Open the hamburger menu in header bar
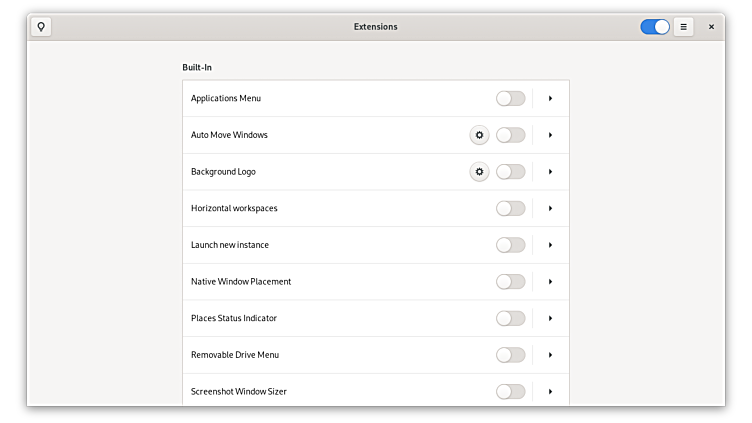The width and height of the screenshot is (752, 423). click(x=684, y=27)
